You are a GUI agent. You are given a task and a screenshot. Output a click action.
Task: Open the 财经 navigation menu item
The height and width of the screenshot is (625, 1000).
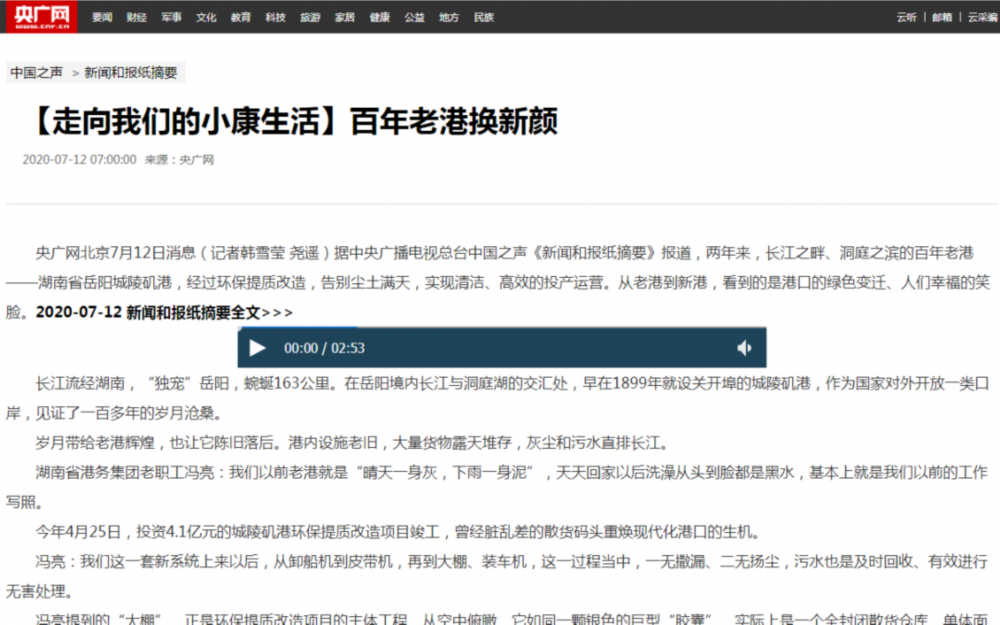[137, 17]
